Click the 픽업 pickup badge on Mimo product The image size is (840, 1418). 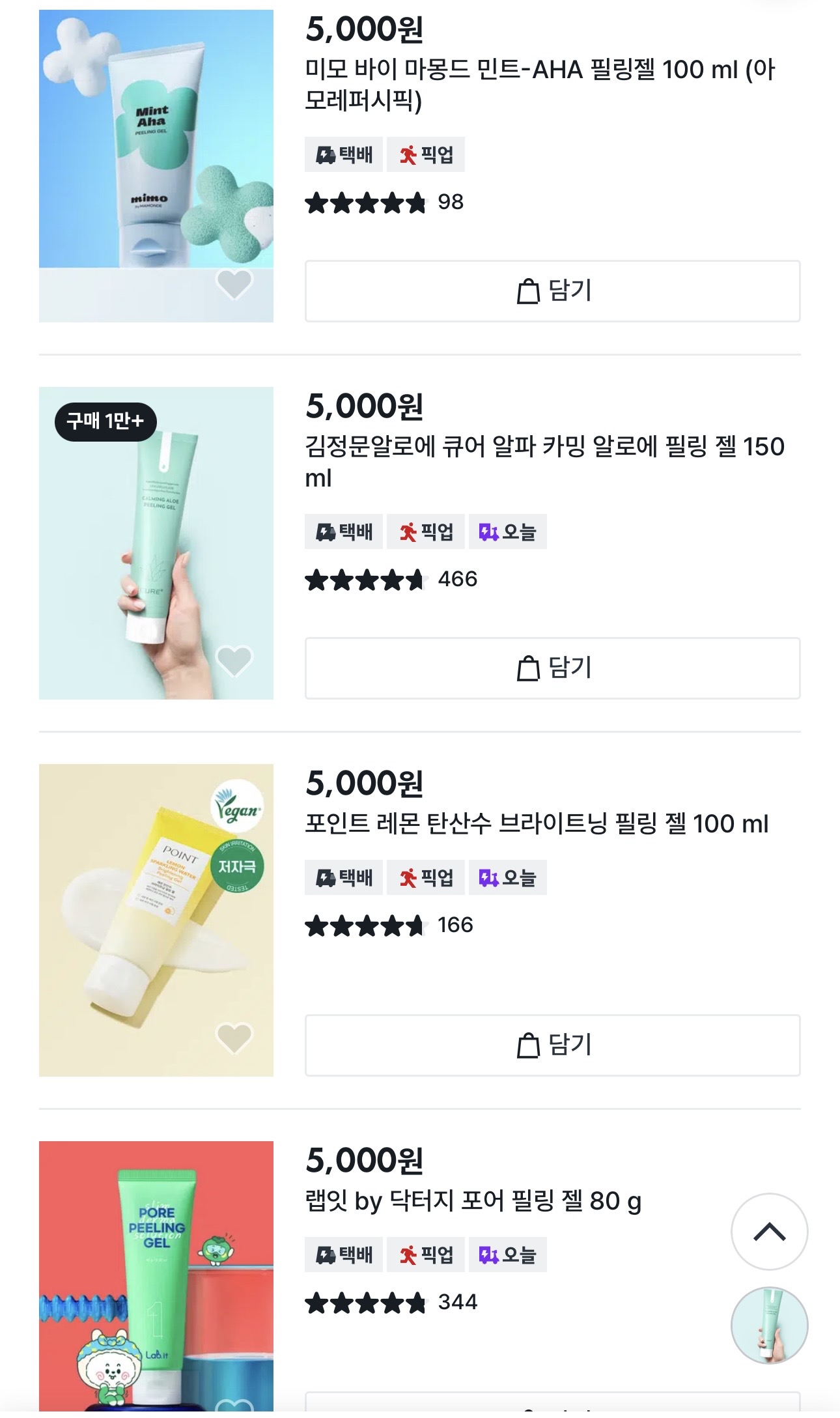tap(426, 154)
